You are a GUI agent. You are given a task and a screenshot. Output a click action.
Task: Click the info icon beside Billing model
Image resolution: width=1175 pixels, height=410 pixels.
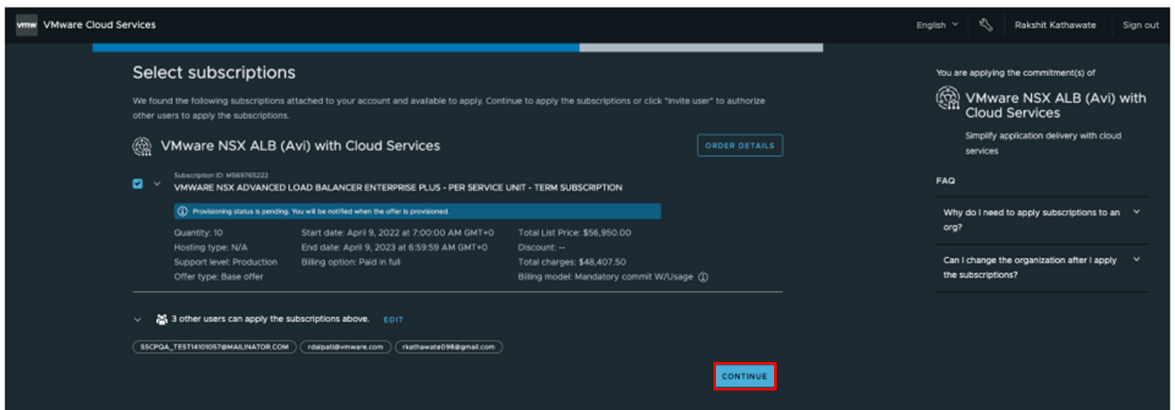click(703, 277)
